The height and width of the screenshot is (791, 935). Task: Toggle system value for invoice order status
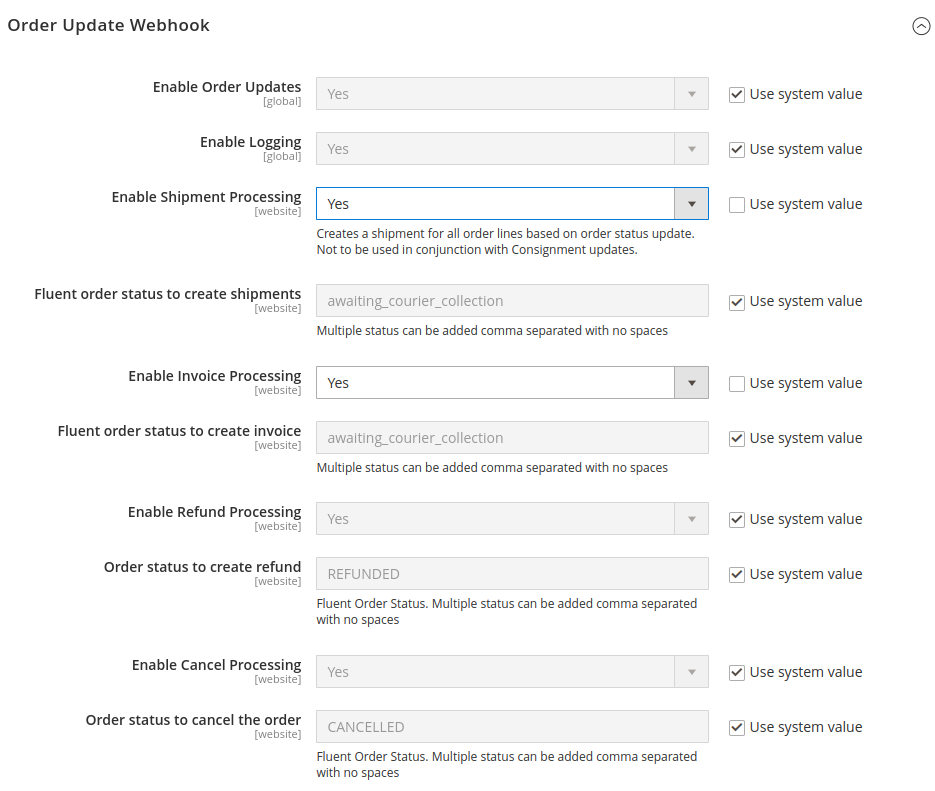click(x=737, y=439)
